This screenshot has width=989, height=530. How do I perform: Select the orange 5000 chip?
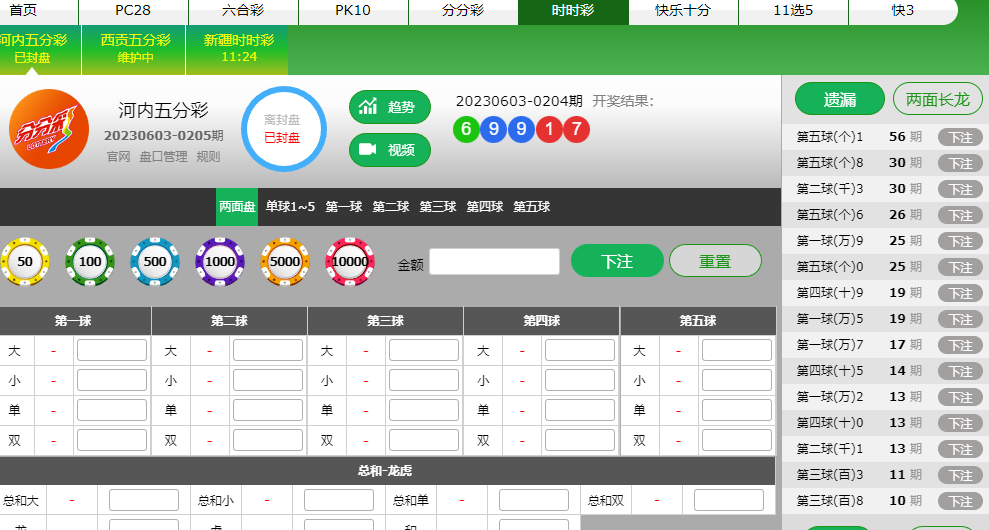point(285,261)
